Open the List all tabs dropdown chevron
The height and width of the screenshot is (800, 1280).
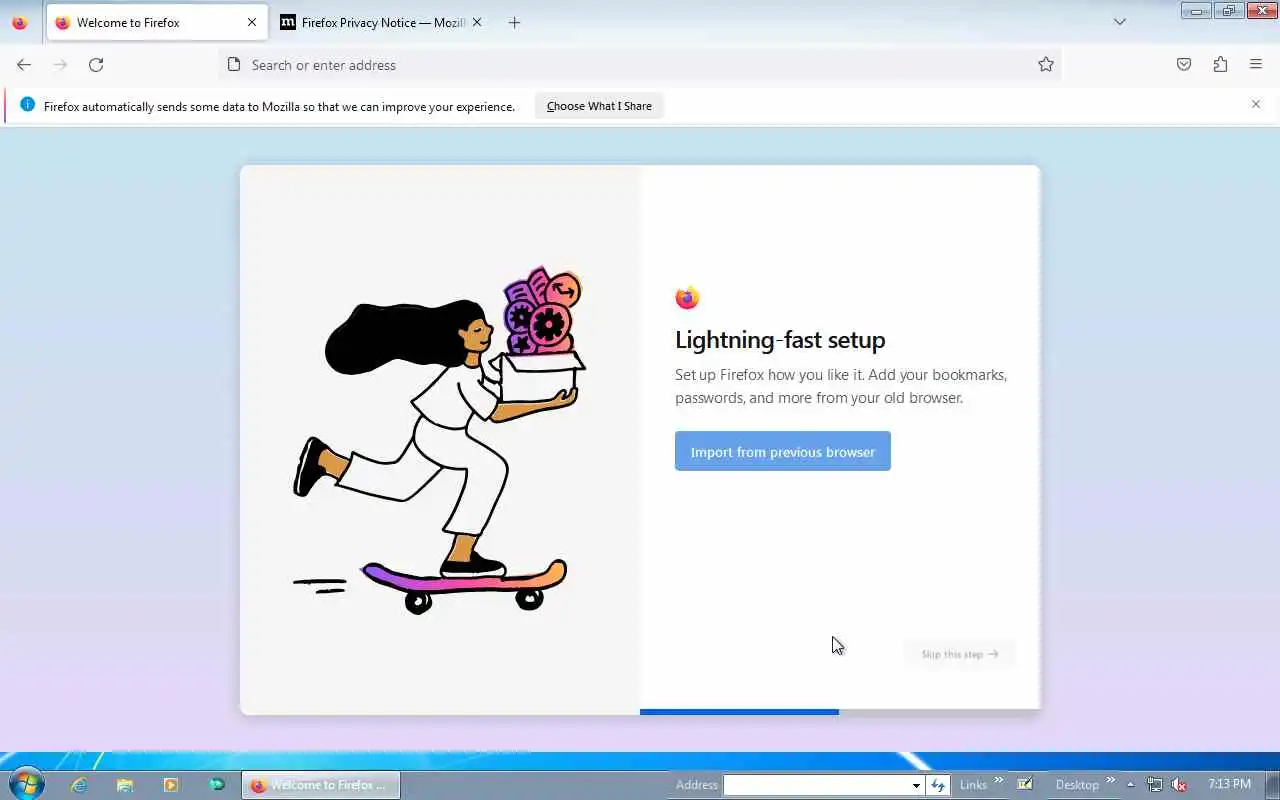click(x=1120, y=22)
